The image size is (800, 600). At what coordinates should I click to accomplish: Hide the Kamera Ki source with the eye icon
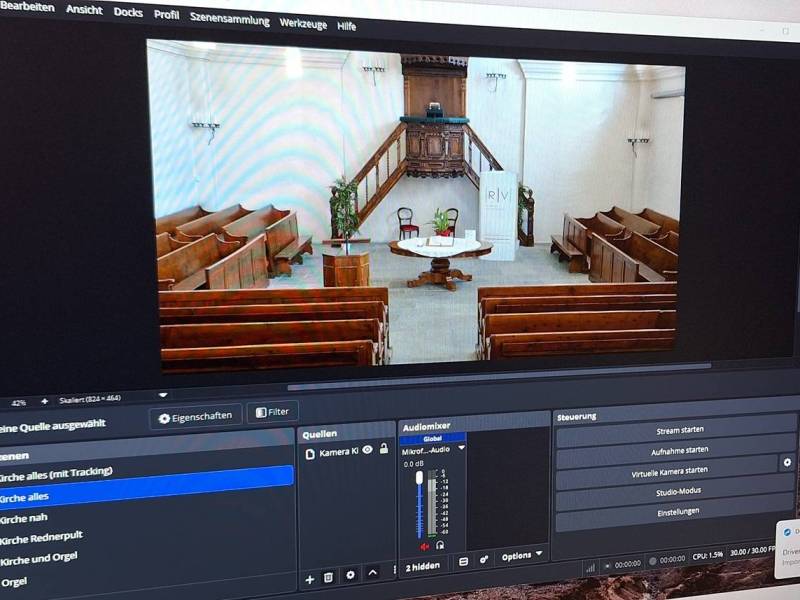[x=367, y=450]
